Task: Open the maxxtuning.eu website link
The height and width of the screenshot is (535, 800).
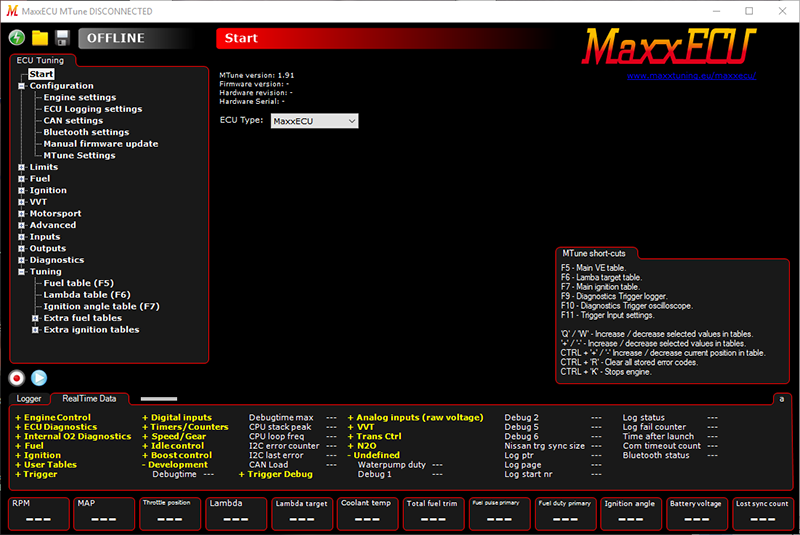Action: coord(691,76)
